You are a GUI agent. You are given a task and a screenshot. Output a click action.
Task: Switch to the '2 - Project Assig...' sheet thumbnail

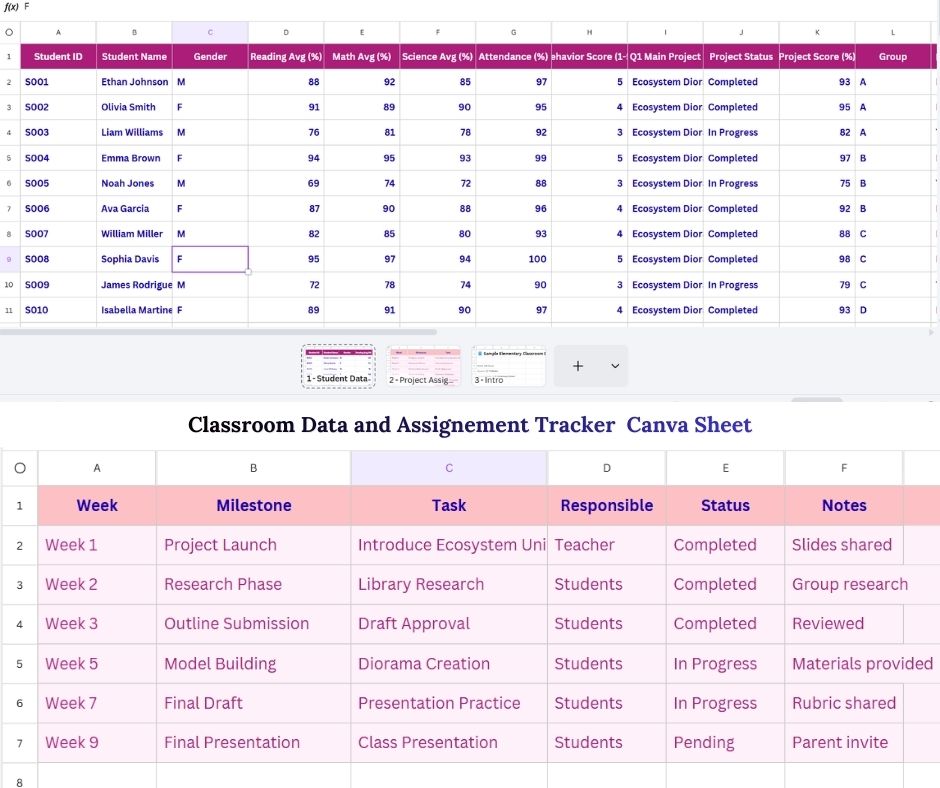[423, 366]
